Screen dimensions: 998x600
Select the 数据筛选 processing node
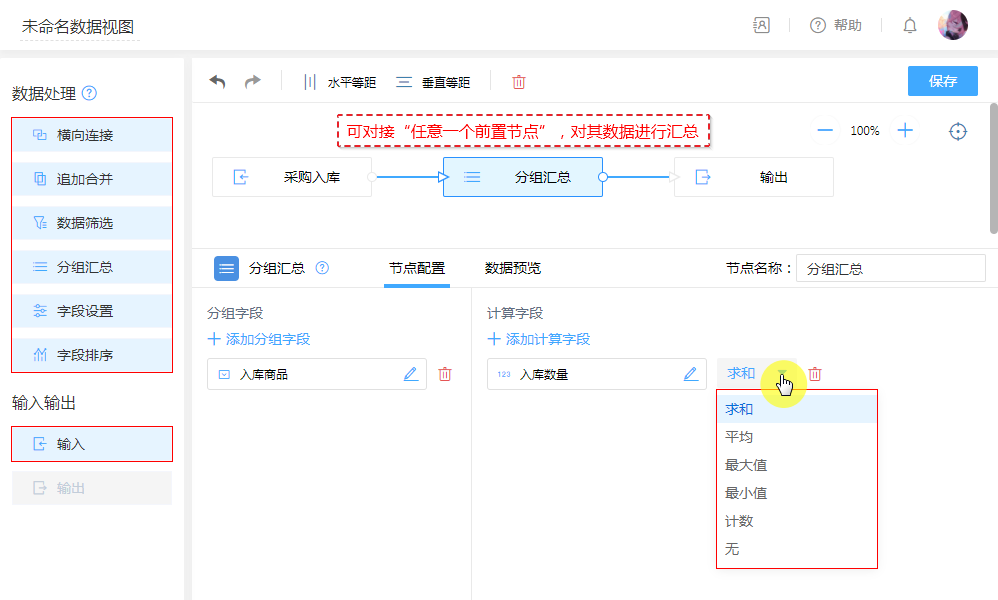pyautogui.click(x=92, y=223)
